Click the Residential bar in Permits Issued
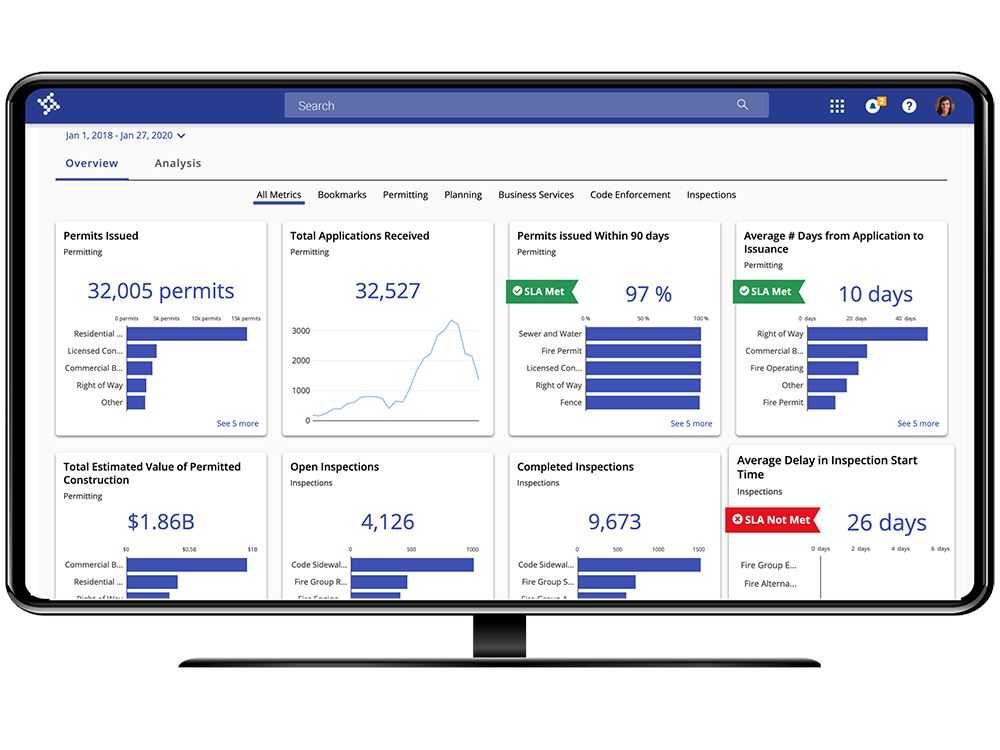This screenshot has height=750, width=1000. point(187,334)
